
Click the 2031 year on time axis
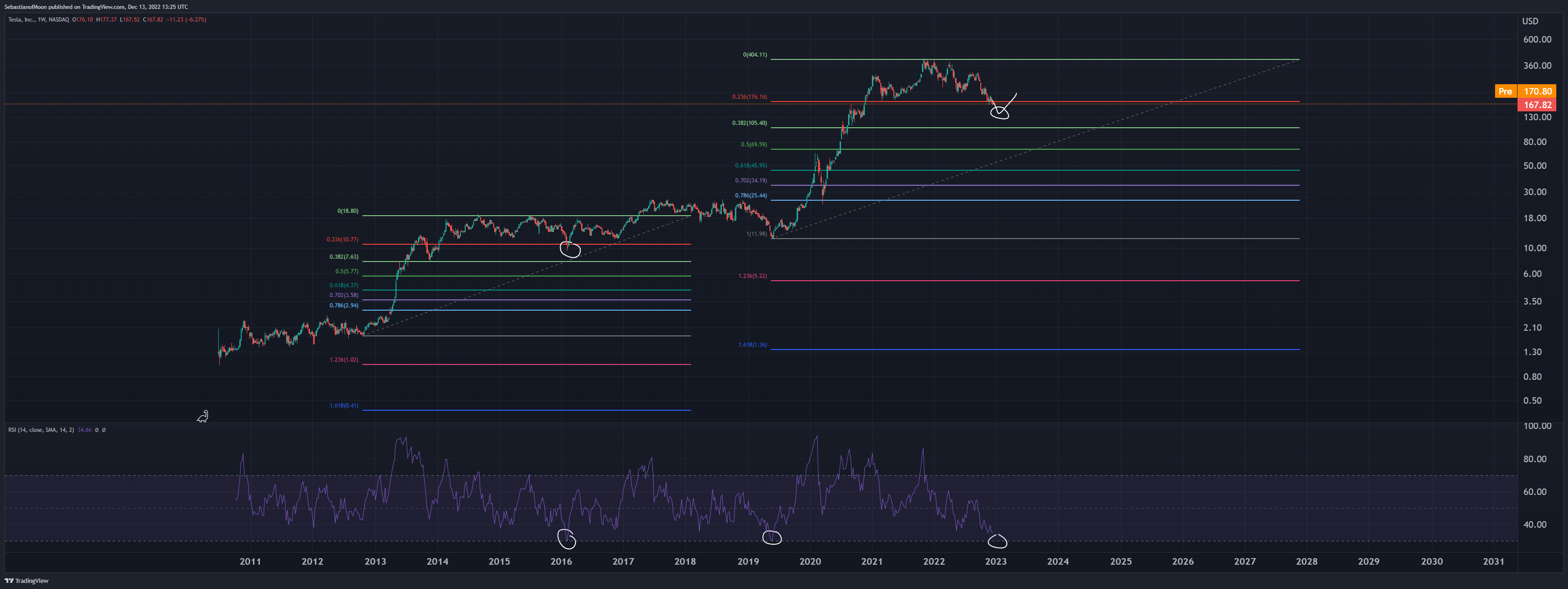pos(1493,561)
